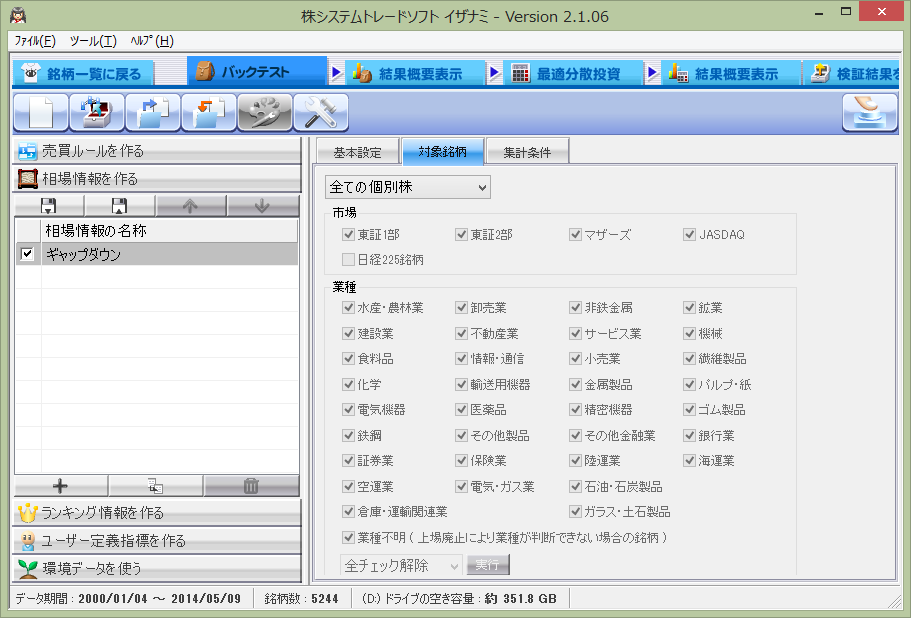Enable the 日経225銘柄 checkbox
This screenshot has height=618, width=911.
349,259
